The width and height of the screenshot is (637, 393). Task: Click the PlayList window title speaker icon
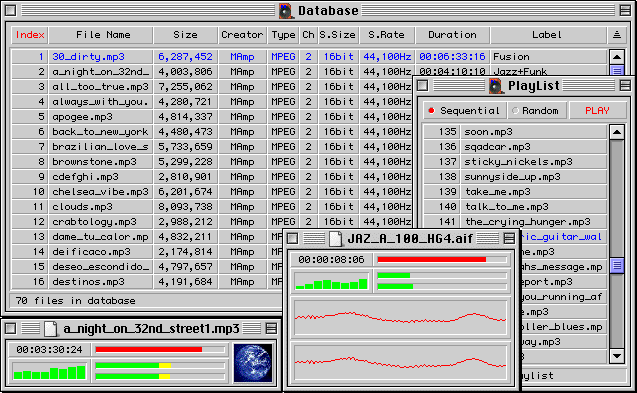coord(495,86)
